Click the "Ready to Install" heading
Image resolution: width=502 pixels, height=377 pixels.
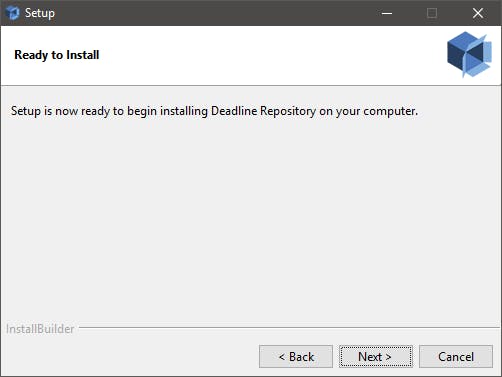(57, 55)
